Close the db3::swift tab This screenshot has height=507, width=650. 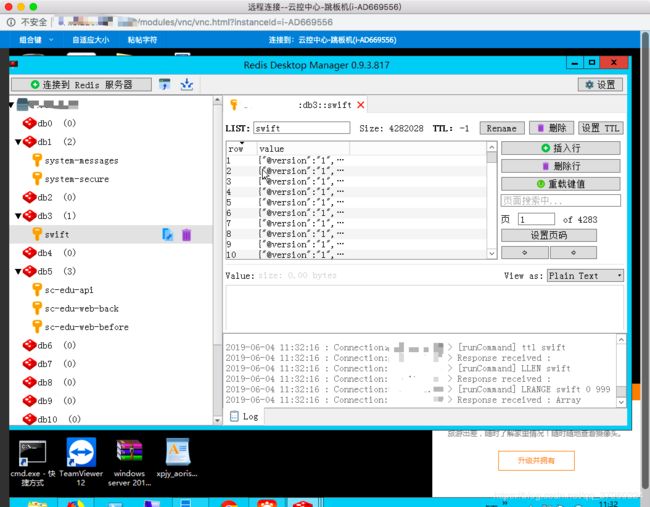[x=361, y=105]
